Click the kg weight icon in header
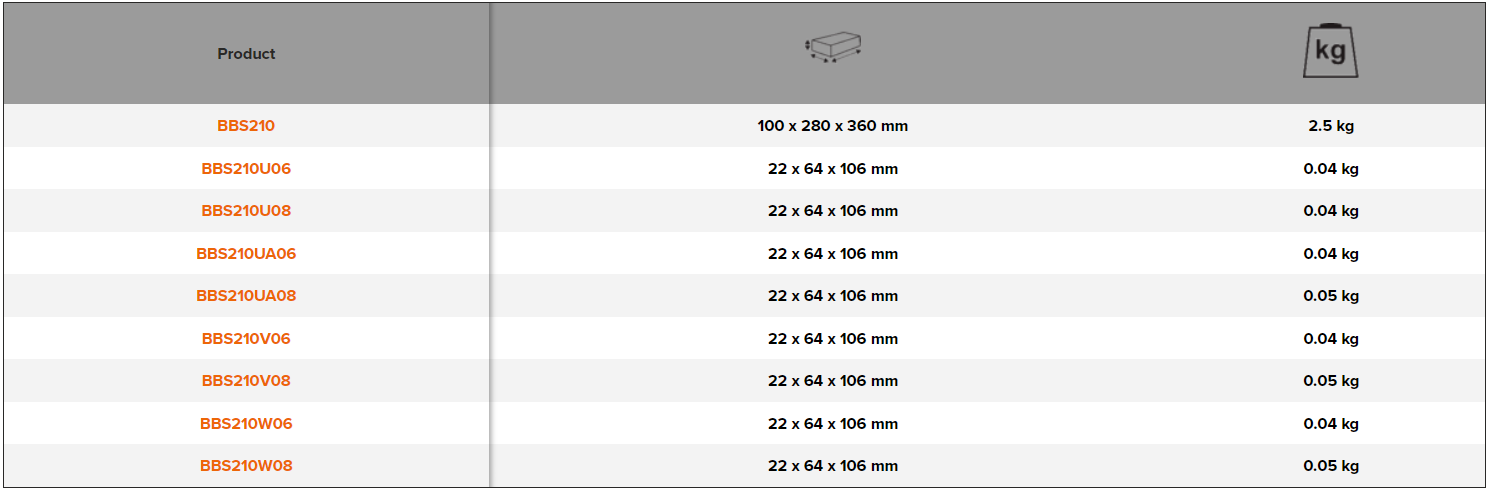Viewport: 1489px width, 490px height. [x=1330, y=51]
